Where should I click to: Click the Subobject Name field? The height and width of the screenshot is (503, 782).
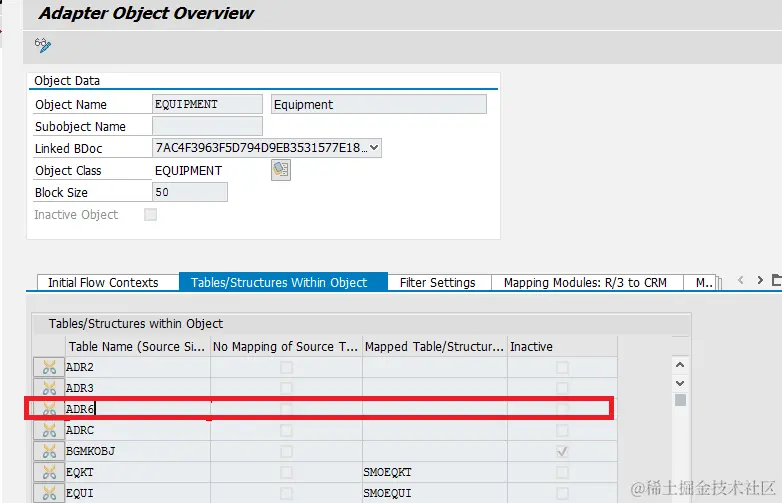click(207, 126)
